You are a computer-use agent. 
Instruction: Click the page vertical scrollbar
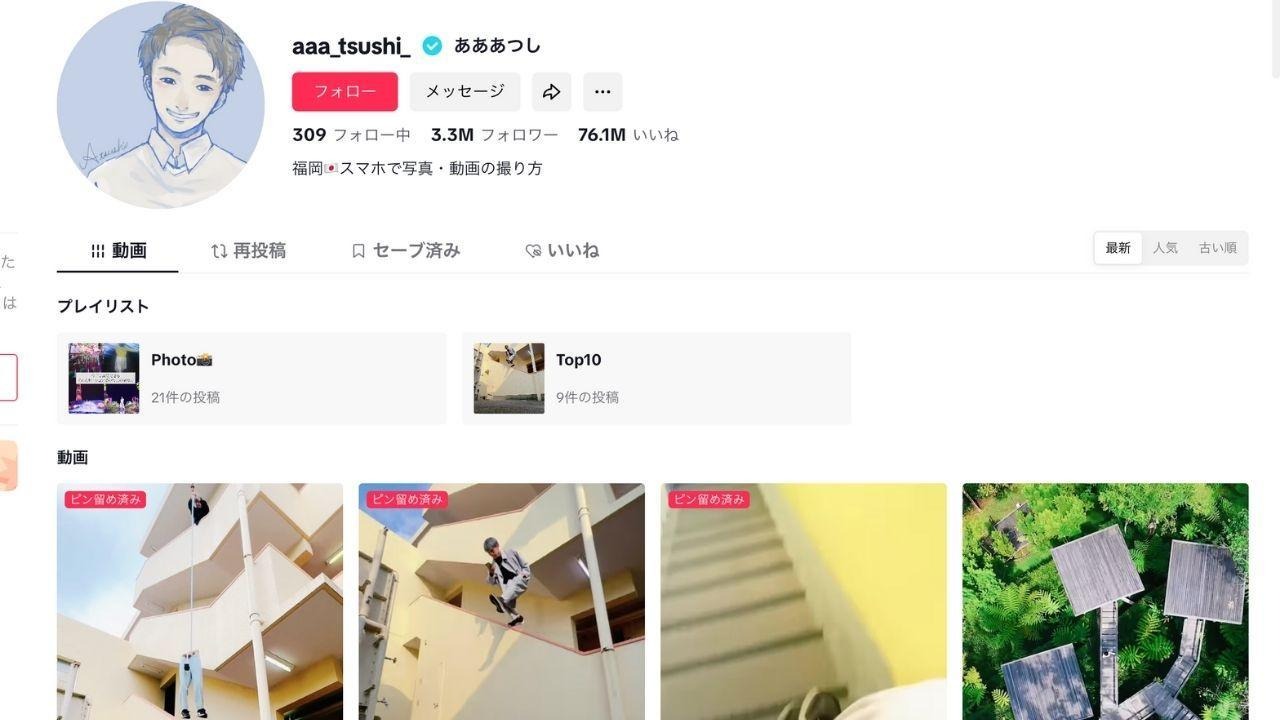[1274, 40]
